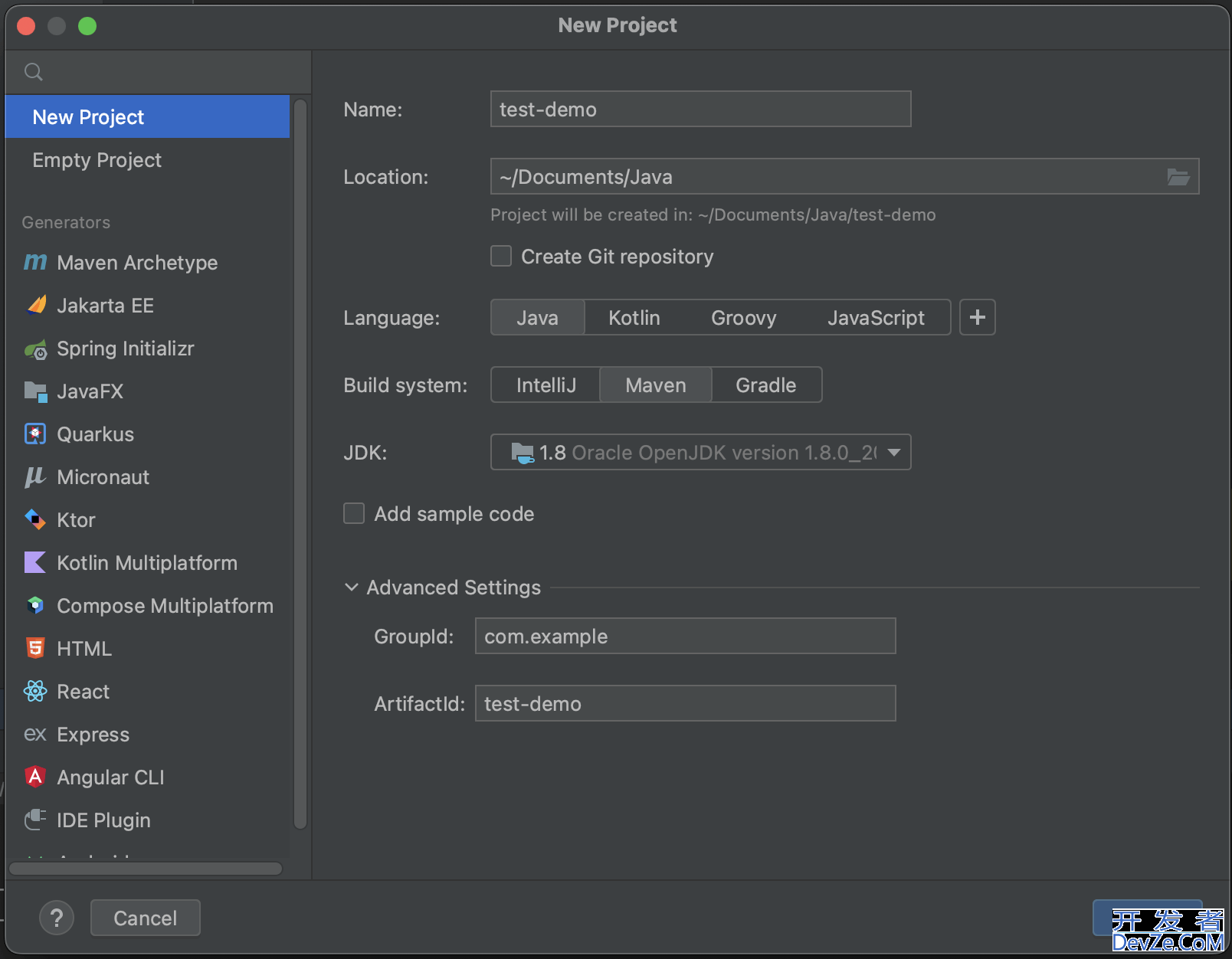
Task: Click the Compose Multiplatform icon
Action: click(35, 606)
